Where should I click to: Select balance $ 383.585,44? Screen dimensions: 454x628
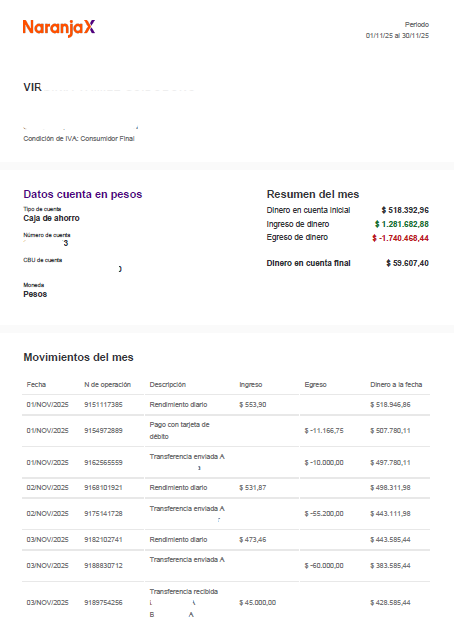coord(390,566)
